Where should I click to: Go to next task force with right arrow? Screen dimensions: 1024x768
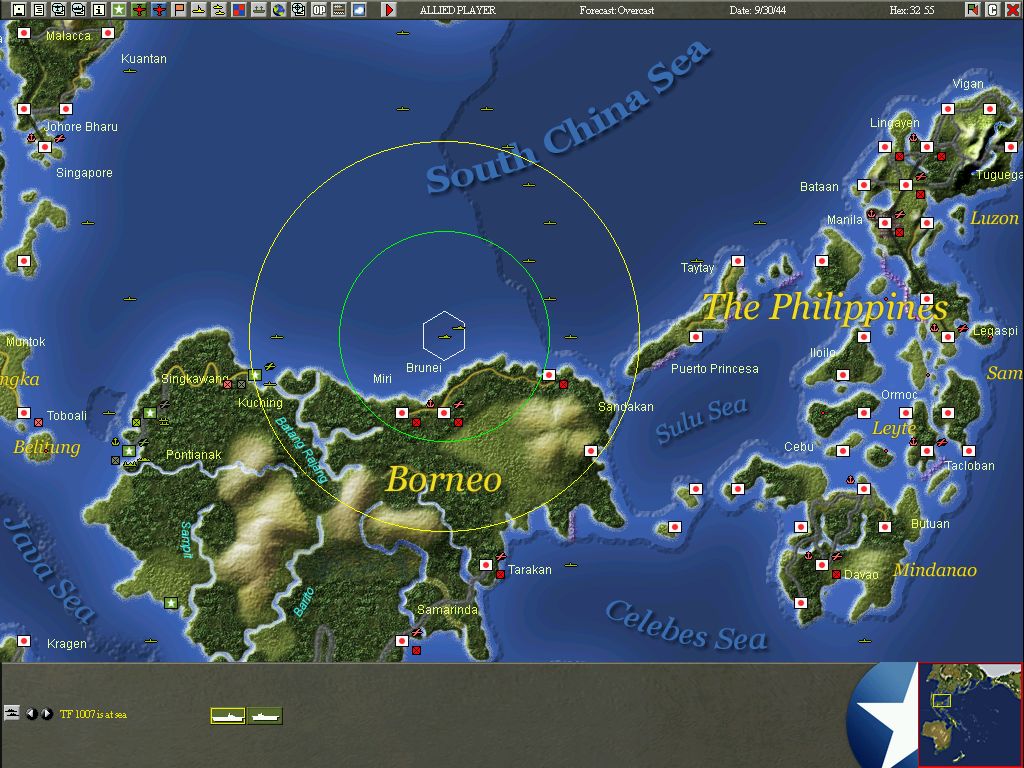coord(46,714)
